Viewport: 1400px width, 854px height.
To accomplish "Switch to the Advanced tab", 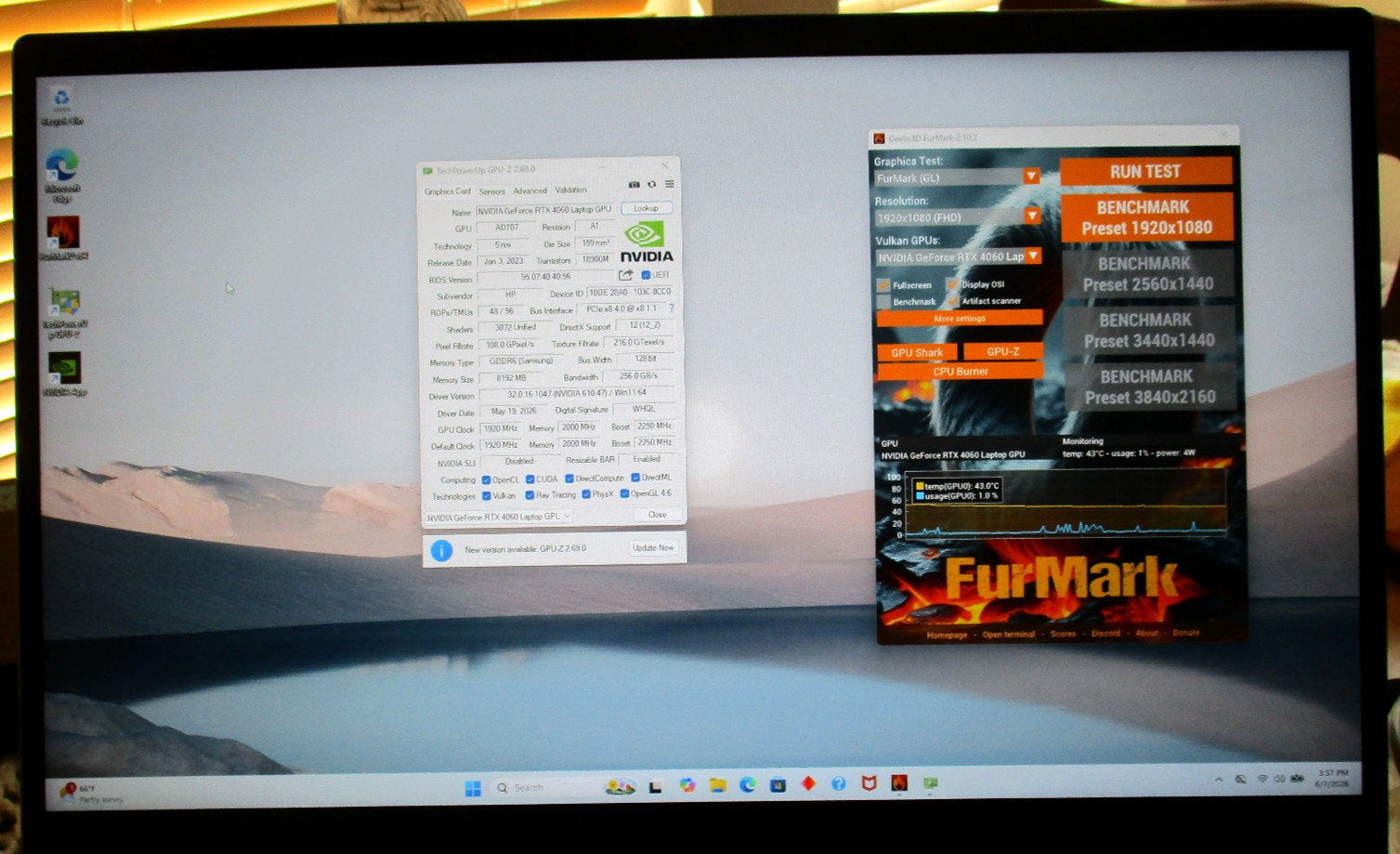I will (530, 191).
